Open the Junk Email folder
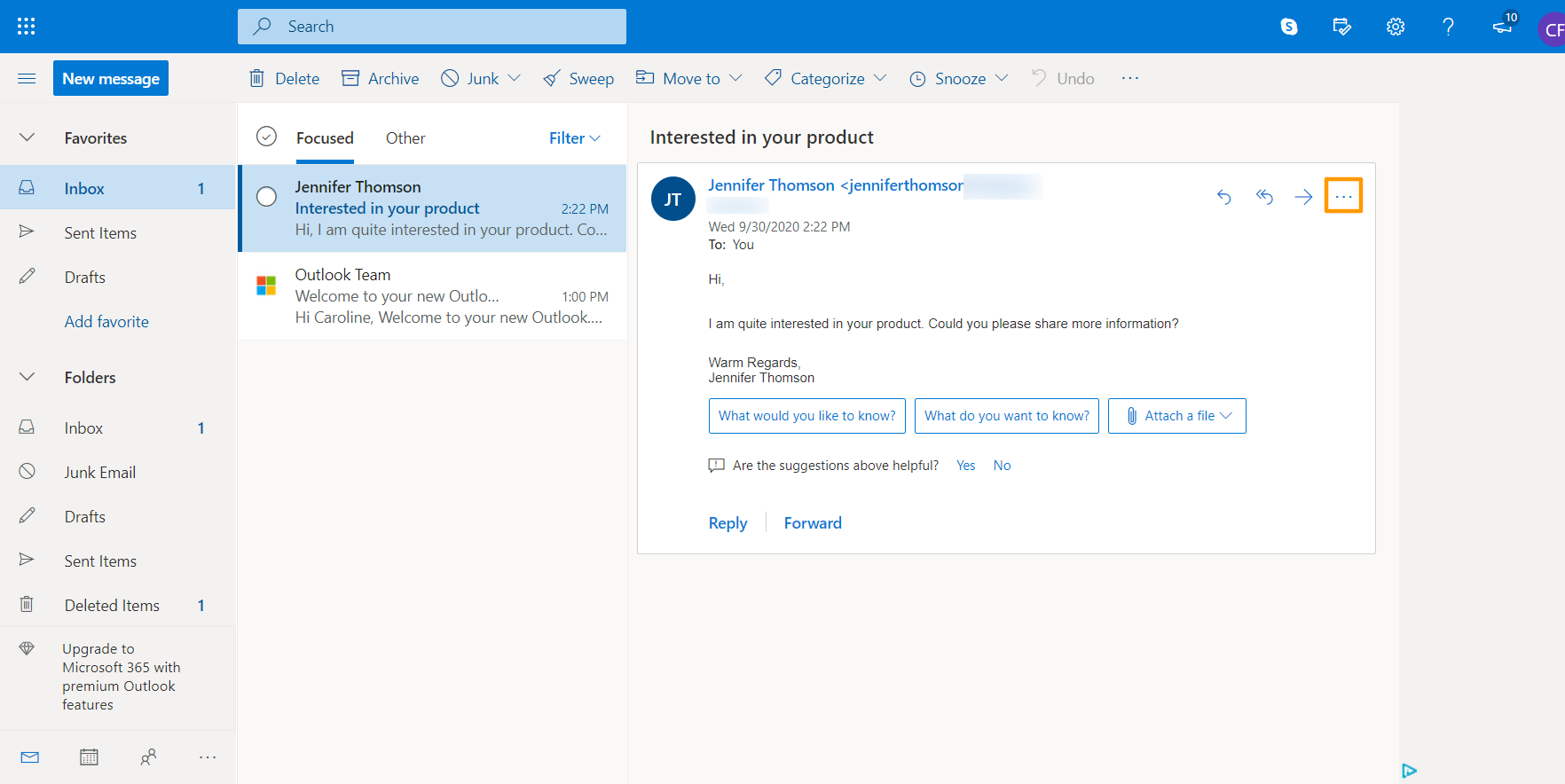This screenshot has width=1565, height=784. pos(99,473)
